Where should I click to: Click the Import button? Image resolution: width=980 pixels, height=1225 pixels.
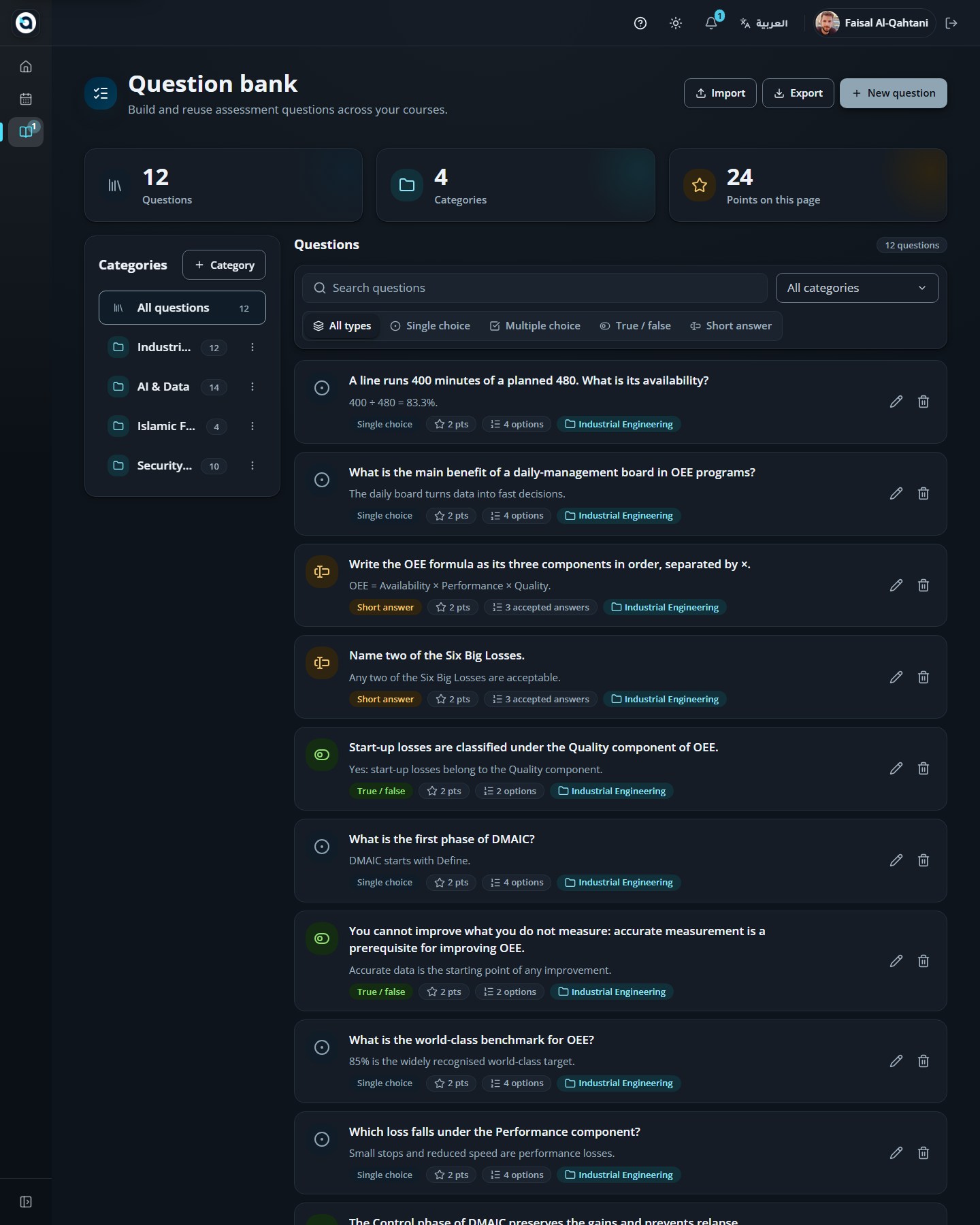click(720, 93)
